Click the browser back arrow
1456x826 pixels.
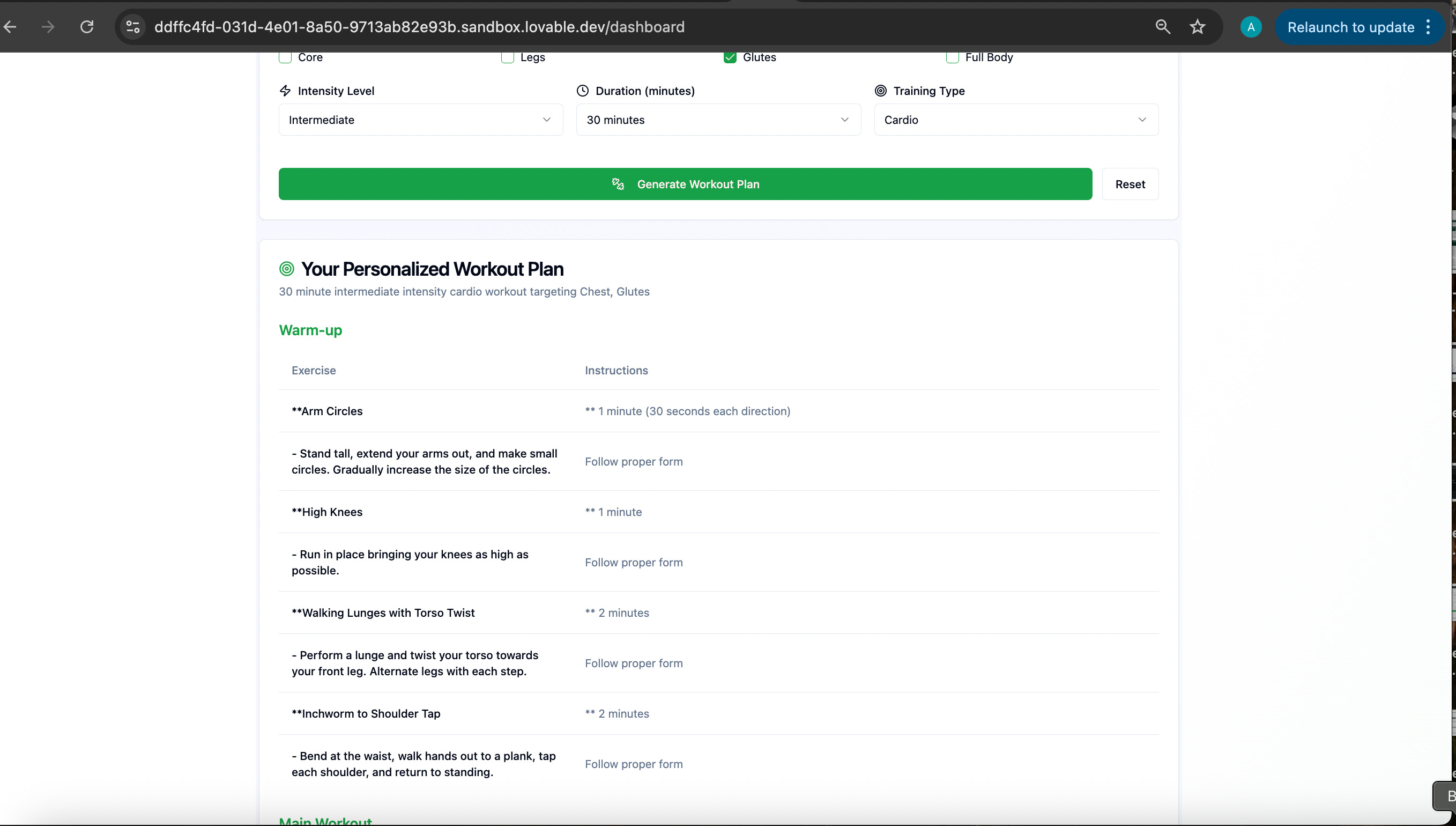click(x=10, y=27)
